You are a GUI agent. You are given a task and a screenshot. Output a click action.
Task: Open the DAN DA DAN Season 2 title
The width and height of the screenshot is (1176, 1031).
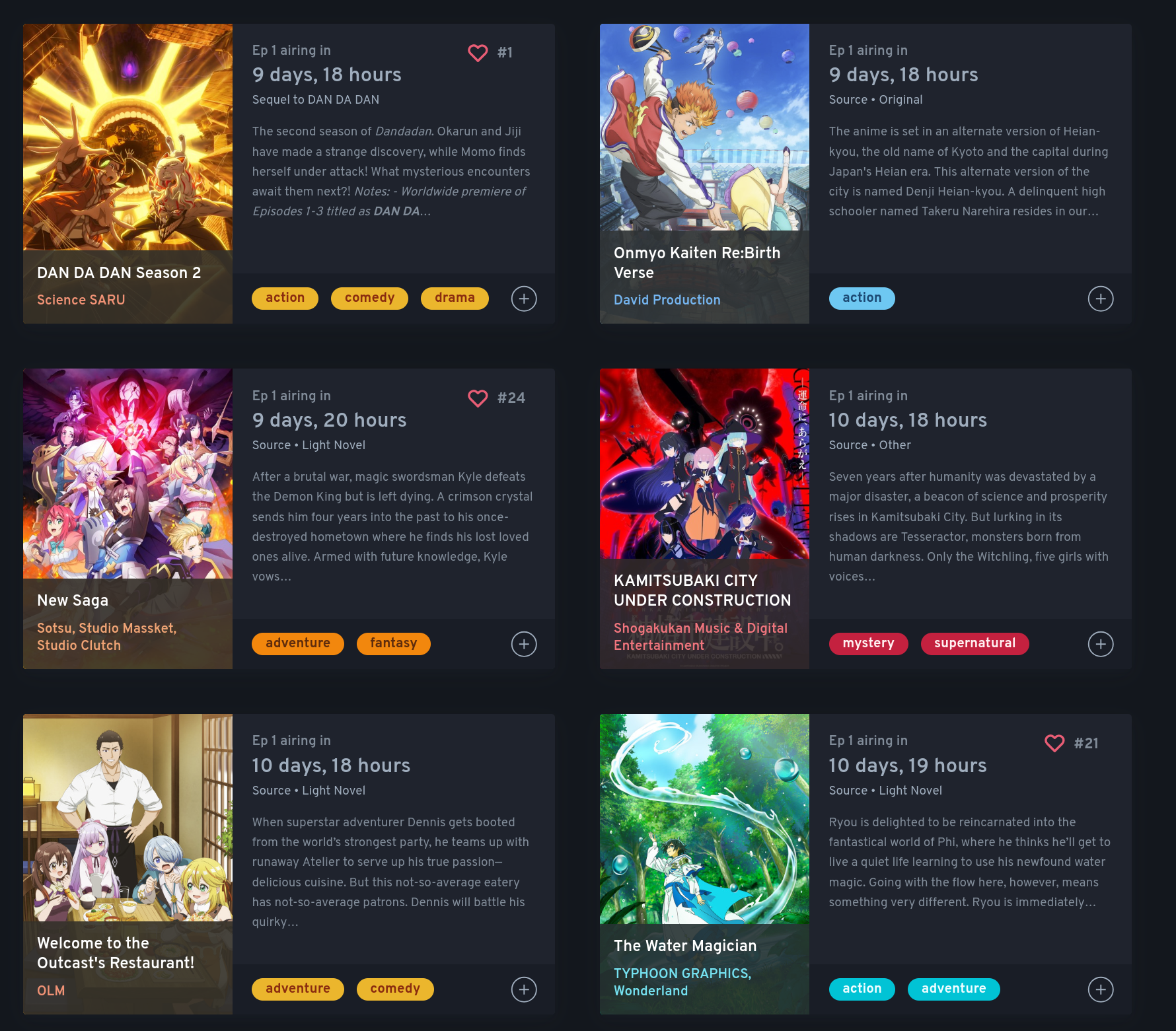pyautogui.click(x=119, y=273)
